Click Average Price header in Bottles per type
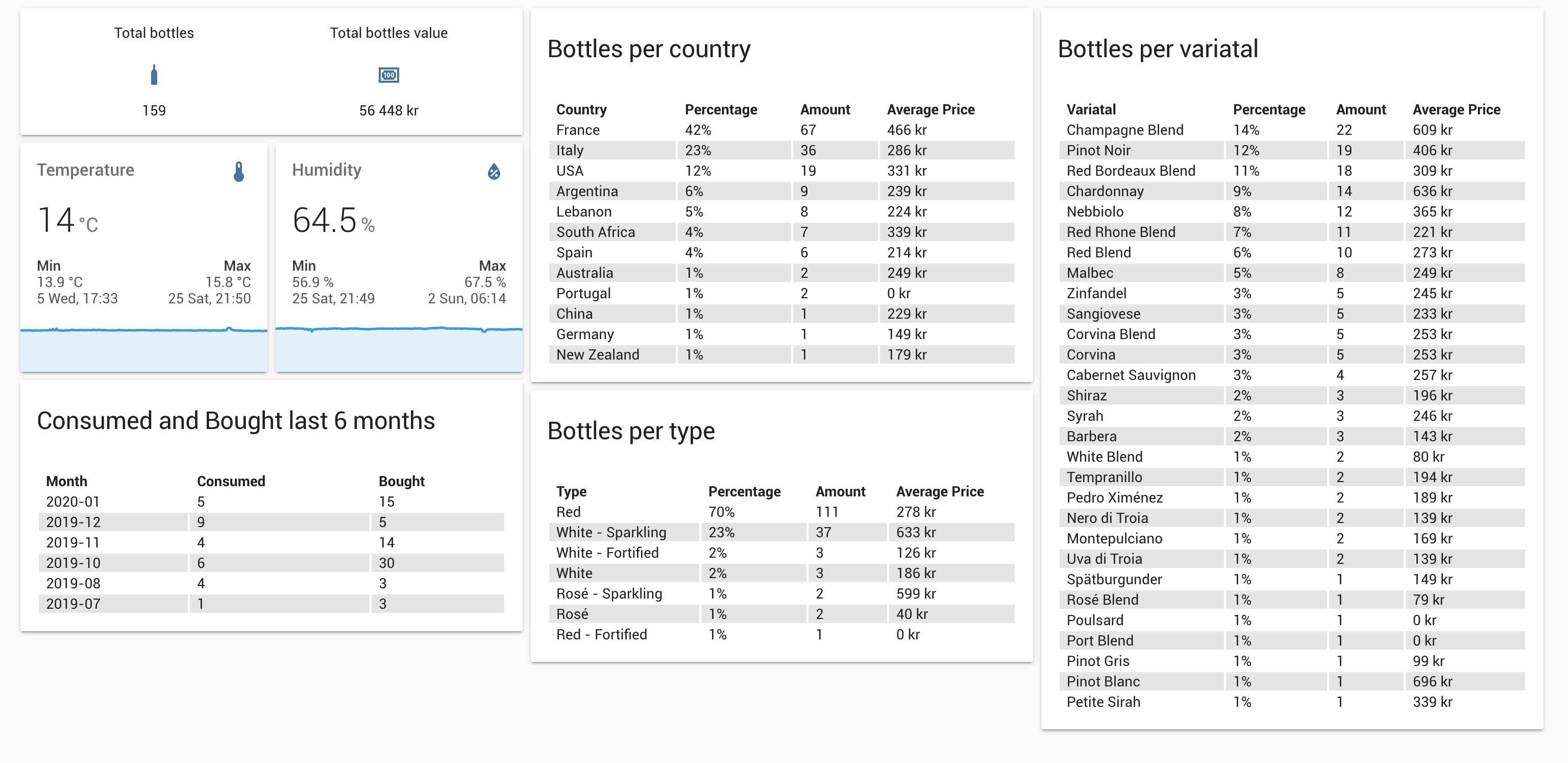The width and height of the screenshot is (1568, 763). click(940, 491)
